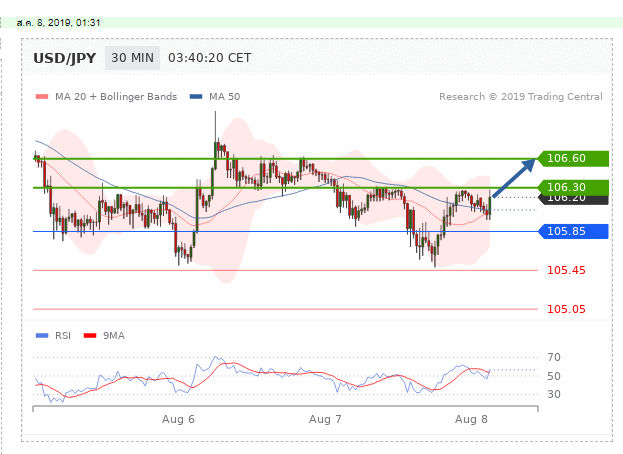Click the 105.85 blue pivot tag

point(573,231)
